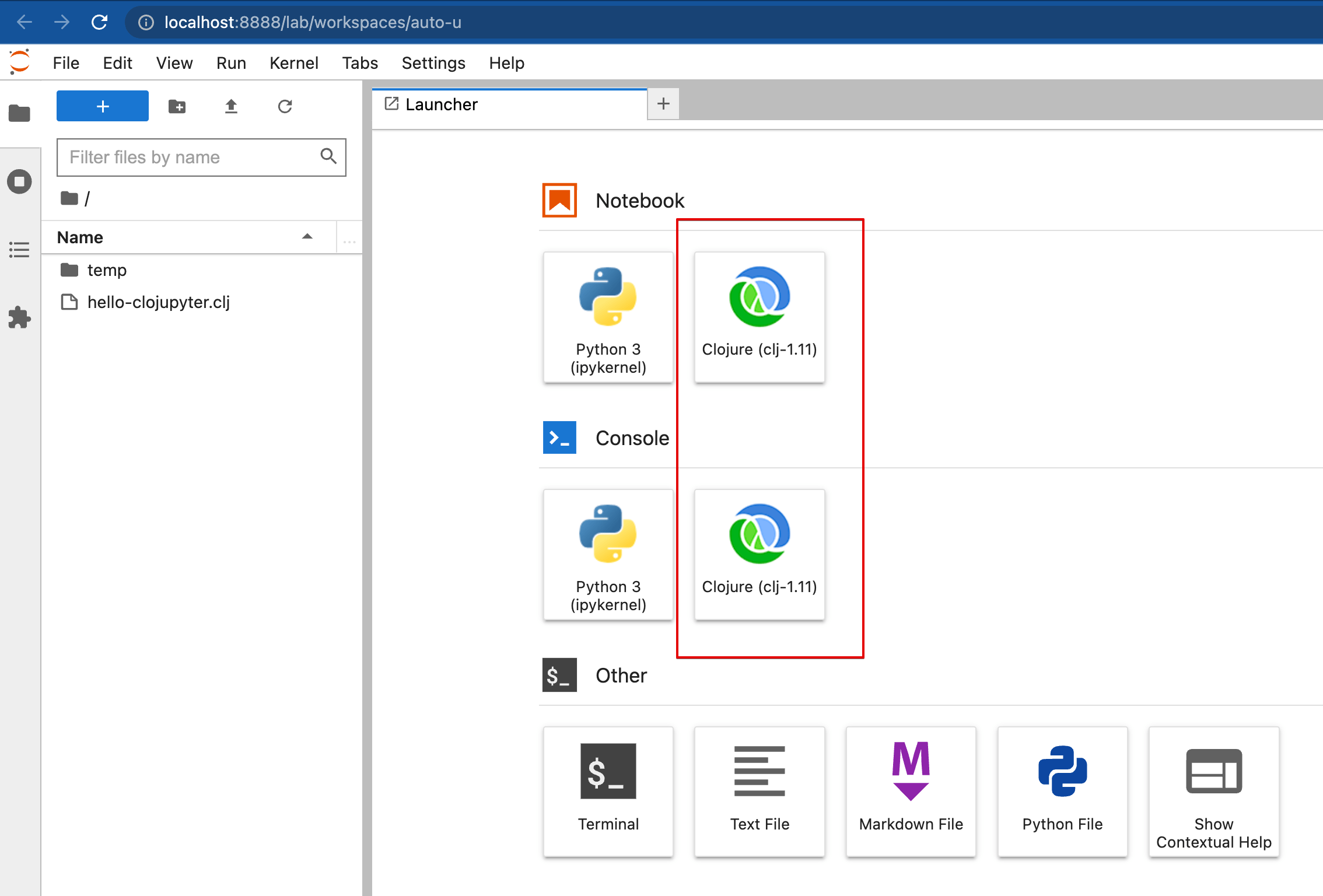Click the Filter files by name field
Screen dimensions: 1323x896
point(201,157)
